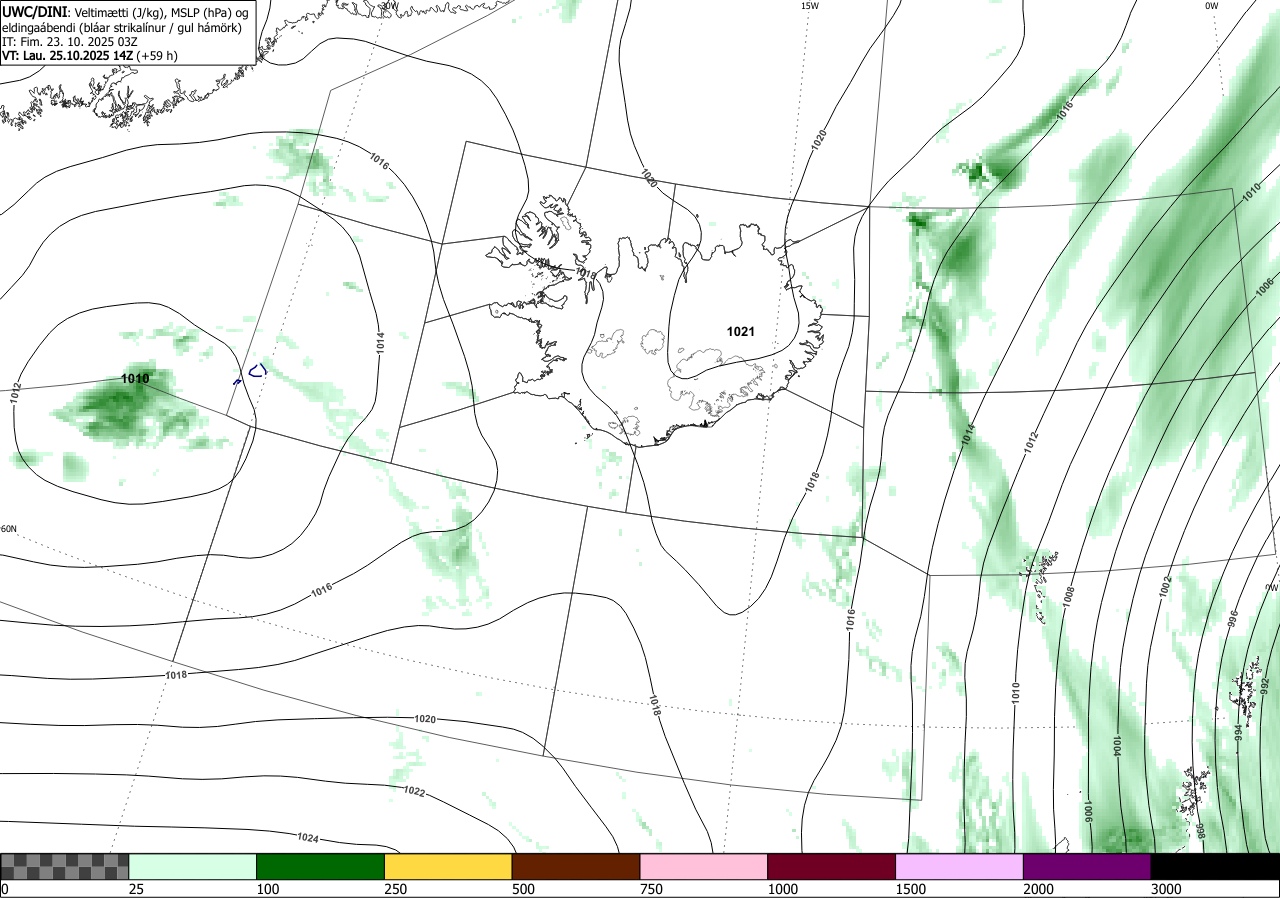Click the legend tick label 3000
Image resolution: width=1280 pixels, height=898 pixels.
[x=1166, y=889]
